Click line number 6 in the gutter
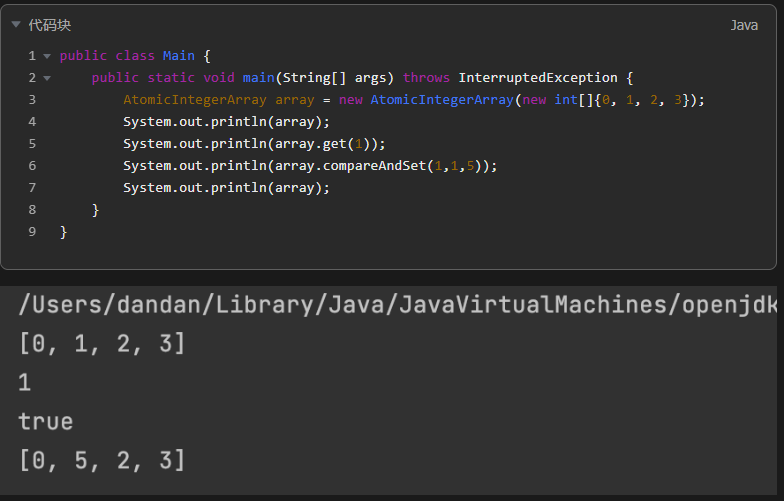This screenshot has height=501, width=784. coord(32,166)
